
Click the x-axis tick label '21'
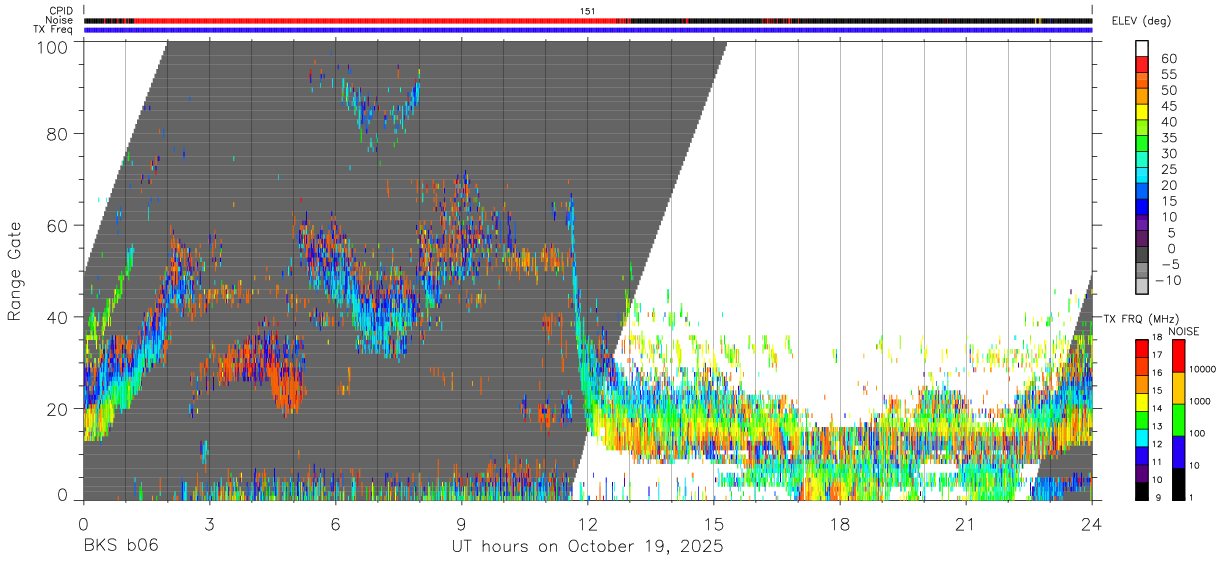click(965, 523)
